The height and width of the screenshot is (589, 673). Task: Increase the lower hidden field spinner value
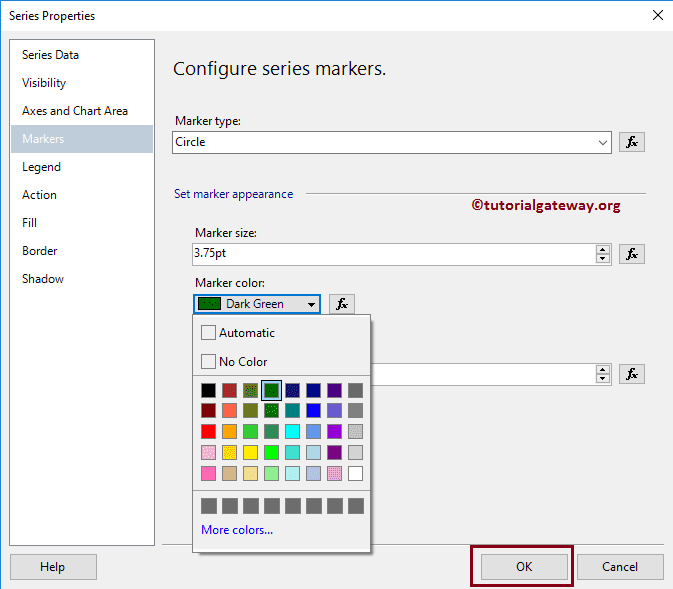tap(603, 369)
